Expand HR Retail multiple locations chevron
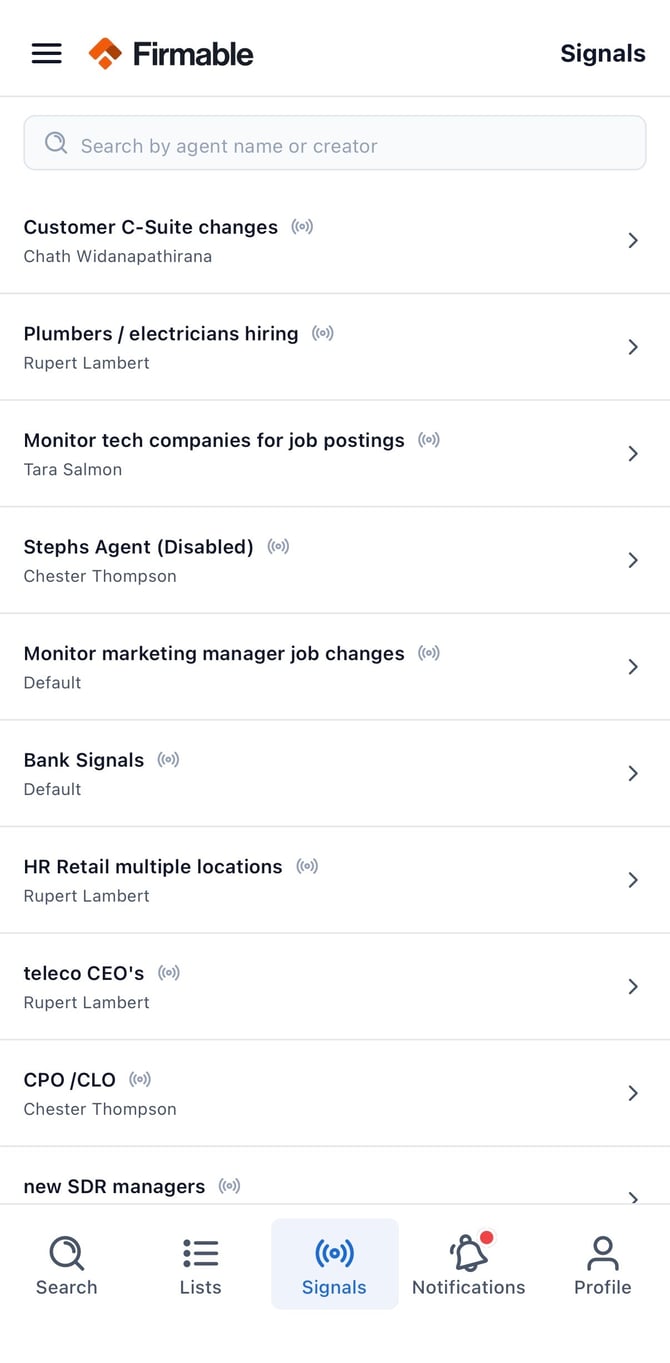The height and width of the screenshot is (1363, 670). tap(633, 880)
